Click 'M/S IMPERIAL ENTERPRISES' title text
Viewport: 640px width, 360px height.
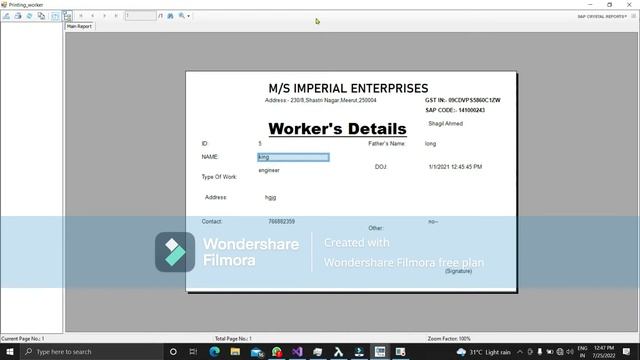[348, 88]
